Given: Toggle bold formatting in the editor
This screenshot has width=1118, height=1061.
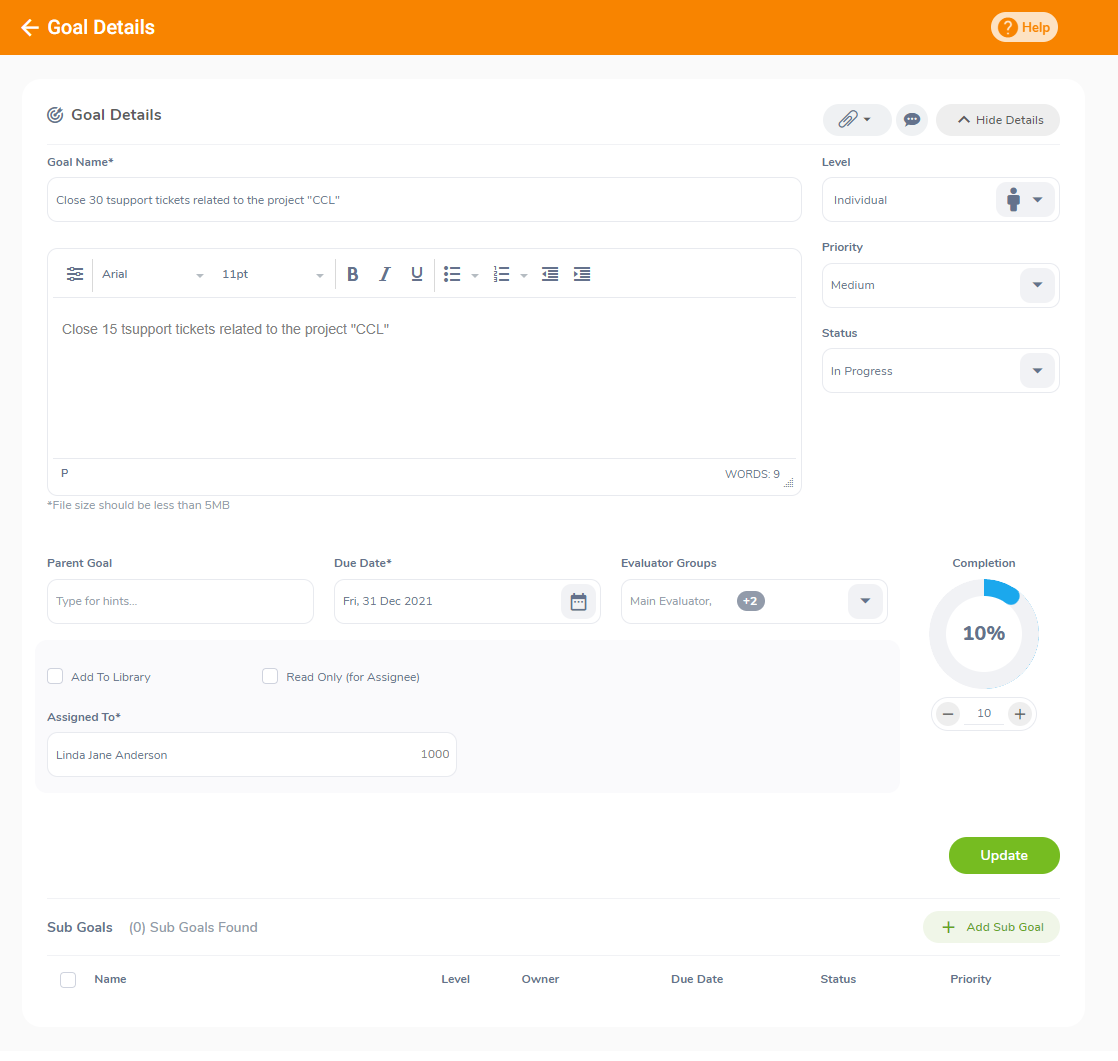Looking at the screenshot, I should point(352,273).
